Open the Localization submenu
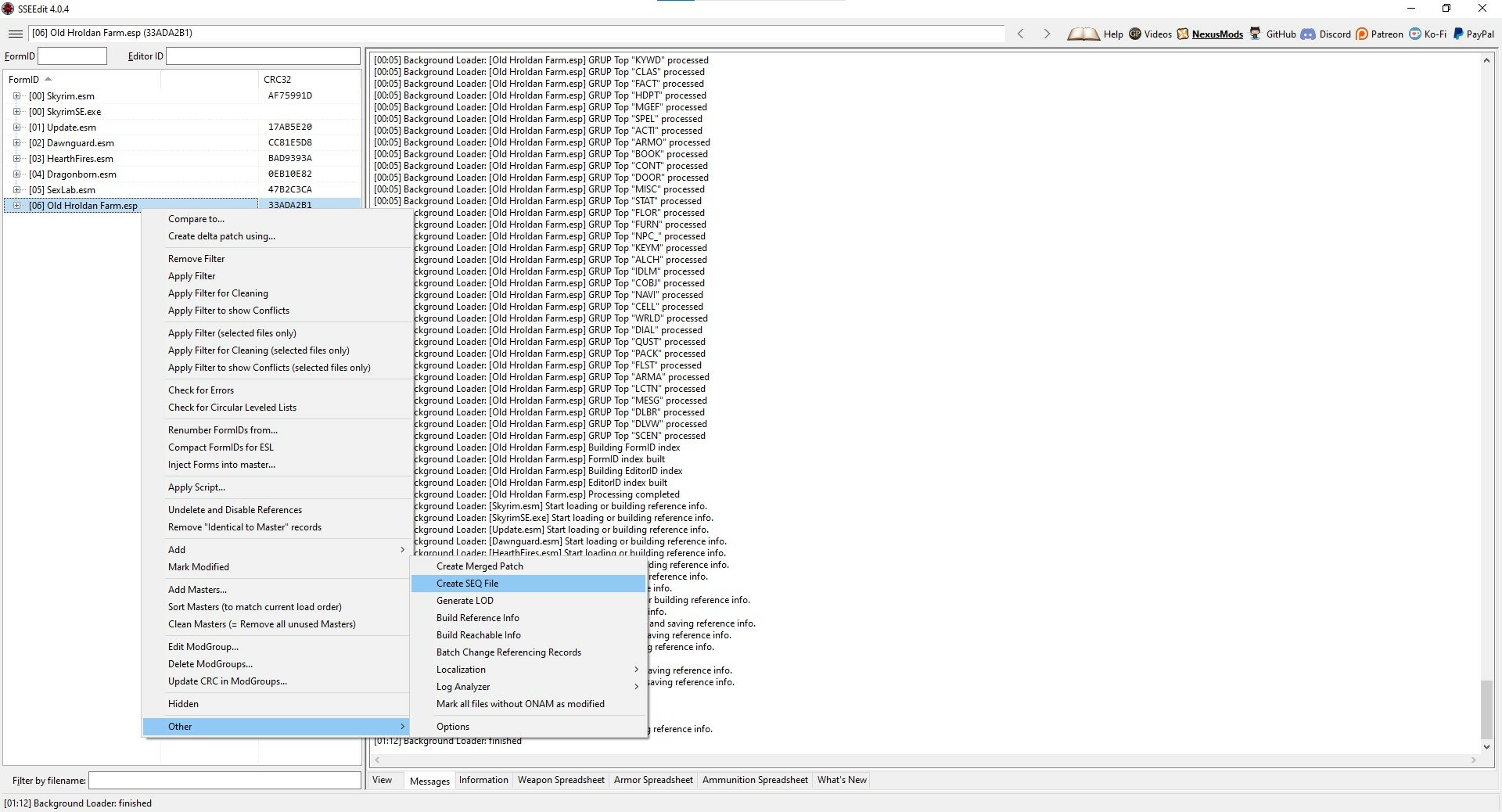 tap(529, 670)
